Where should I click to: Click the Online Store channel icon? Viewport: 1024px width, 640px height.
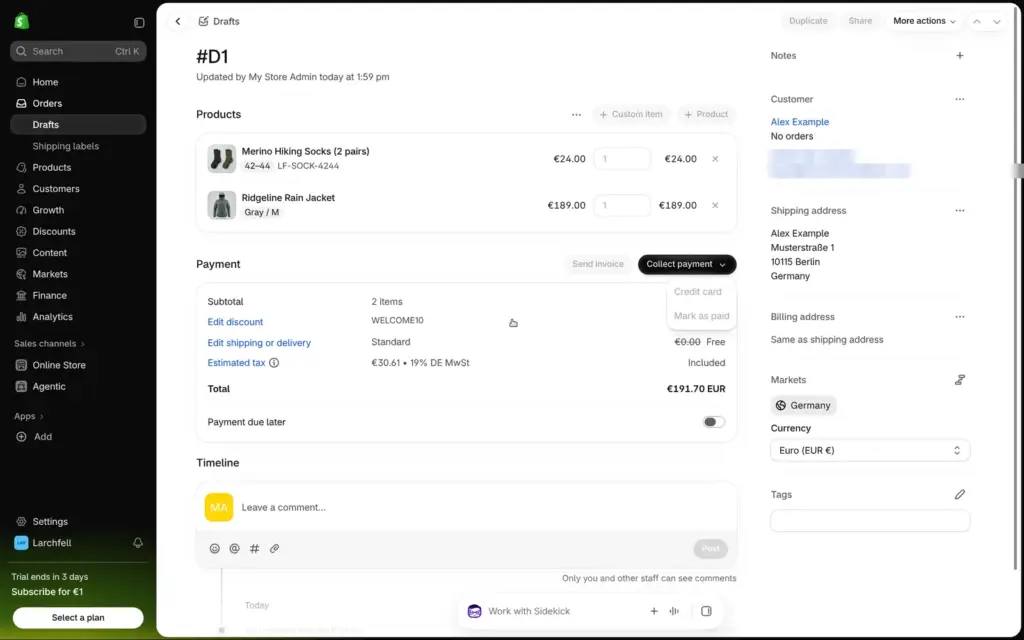pos(22,365)
